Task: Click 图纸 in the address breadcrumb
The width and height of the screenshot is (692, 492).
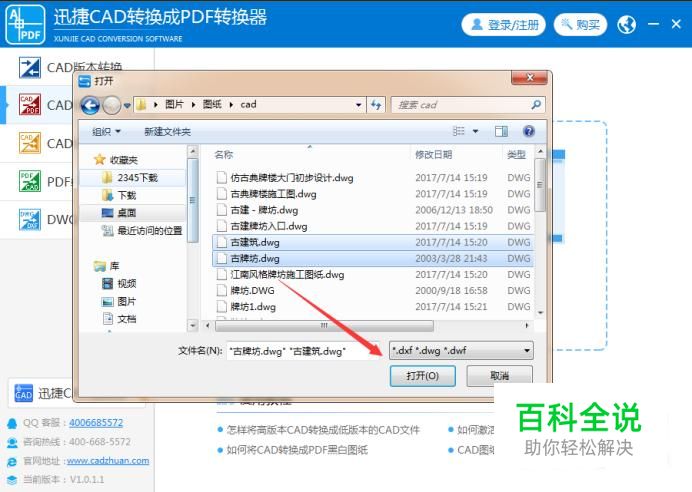Action: 212,105
